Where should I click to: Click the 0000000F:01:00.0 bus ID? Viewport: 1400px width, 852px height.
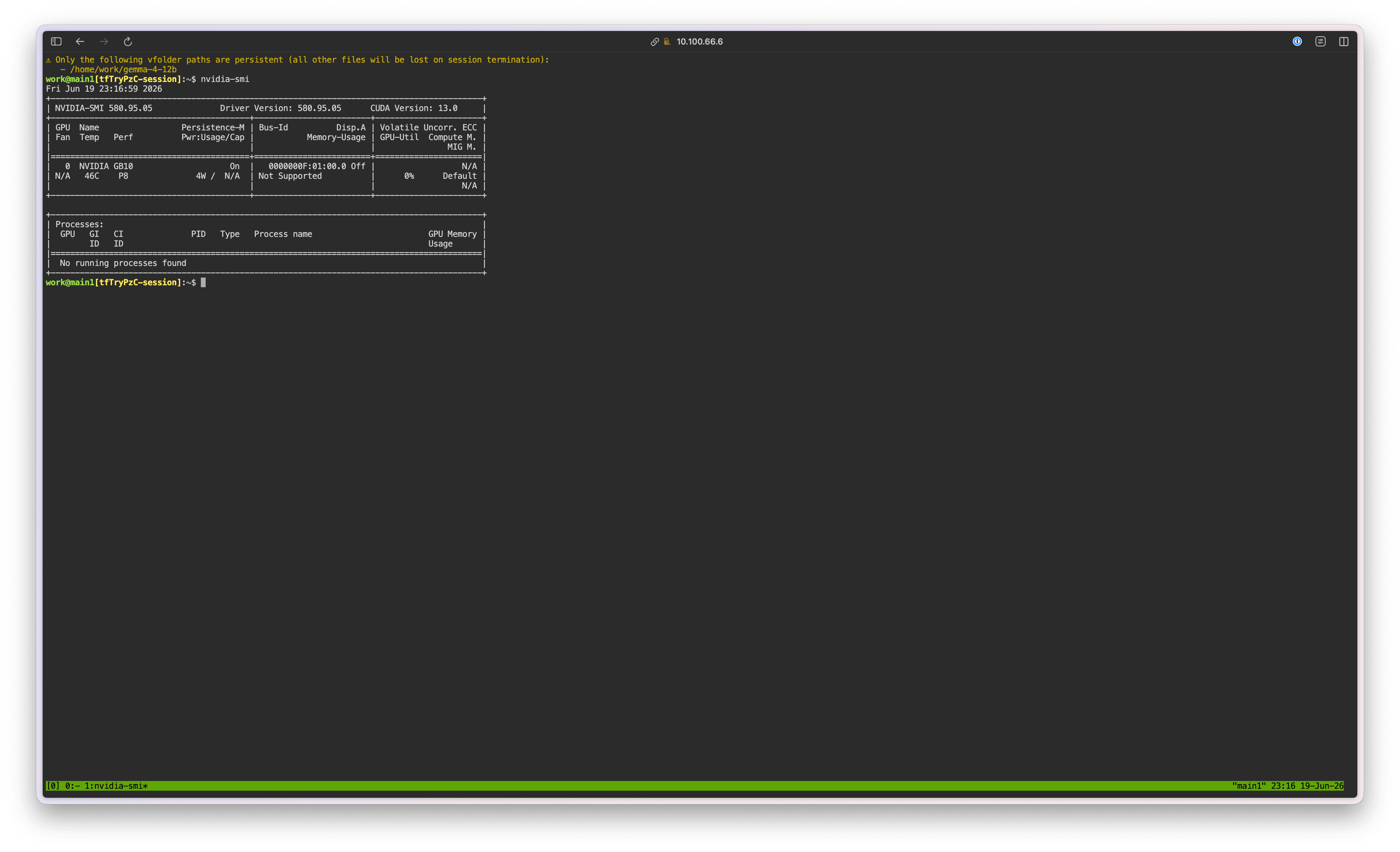(x=307, y=166)
